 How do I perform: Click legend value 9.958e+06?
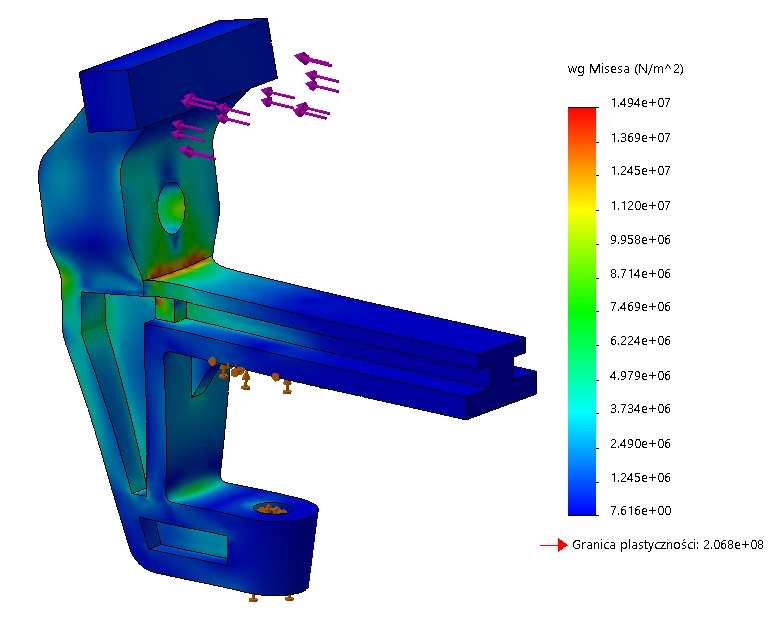pos(640,240)
